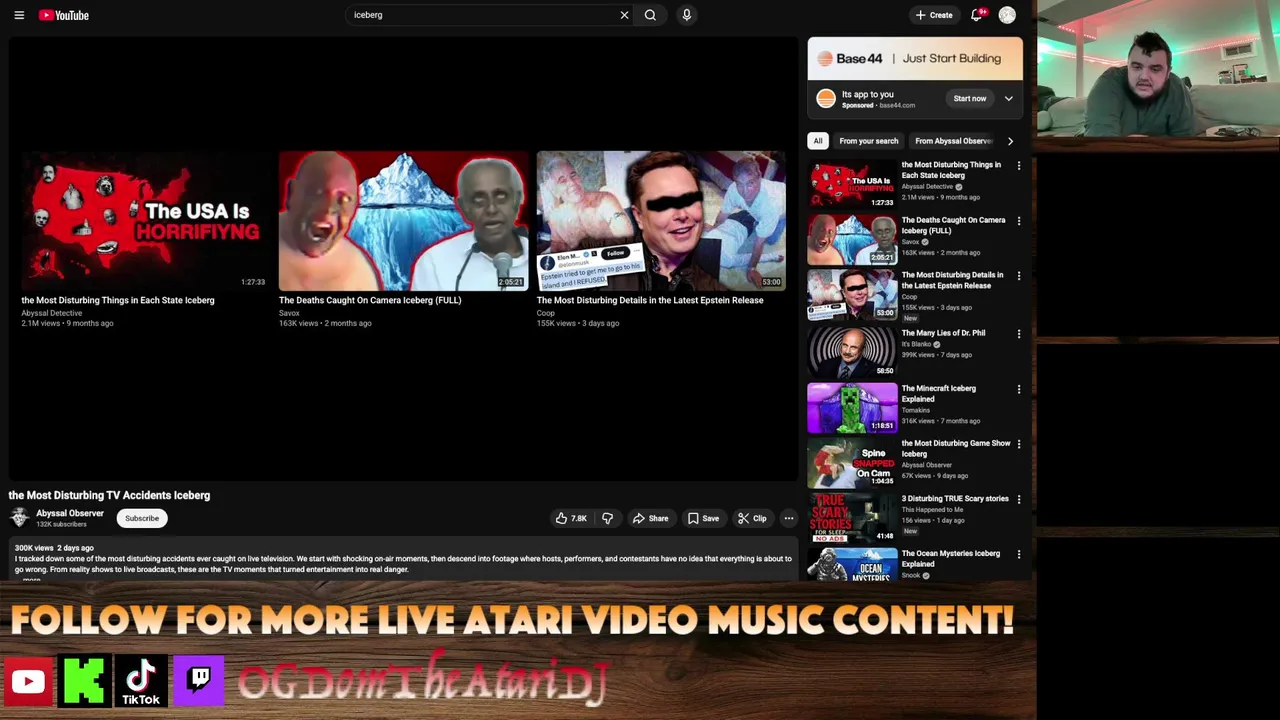Open endscreen Deaths Caught On Camera thumbnail

[x=402, y=220]
